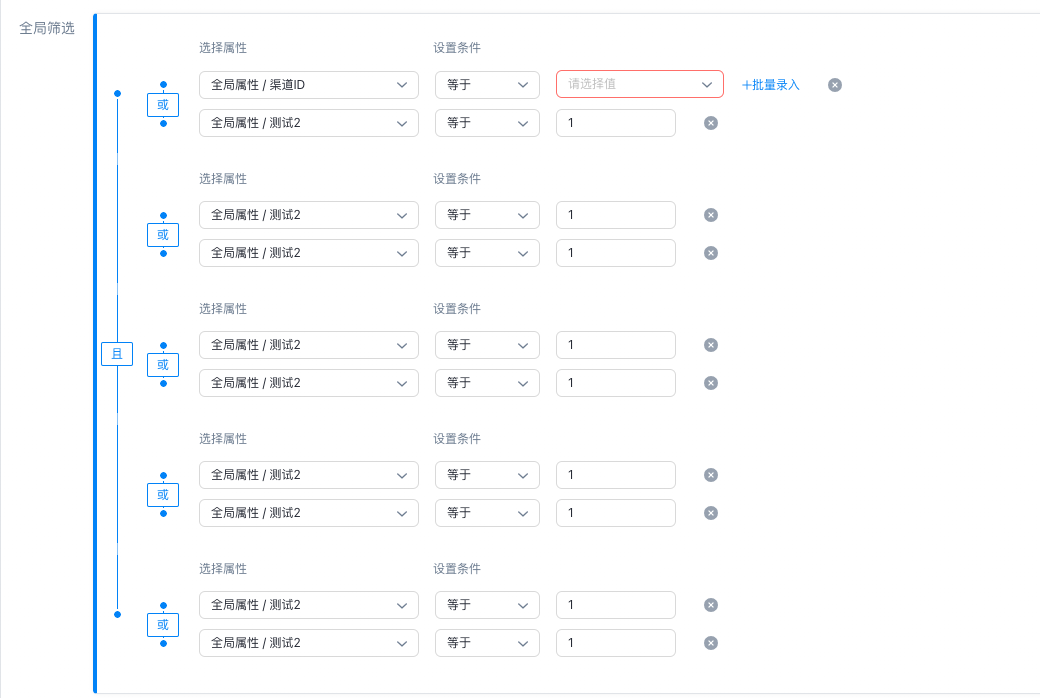Open 测试2 attribute dropdown in first group
This screenshot has height=698, width=1040.
(x=308, y=123)
